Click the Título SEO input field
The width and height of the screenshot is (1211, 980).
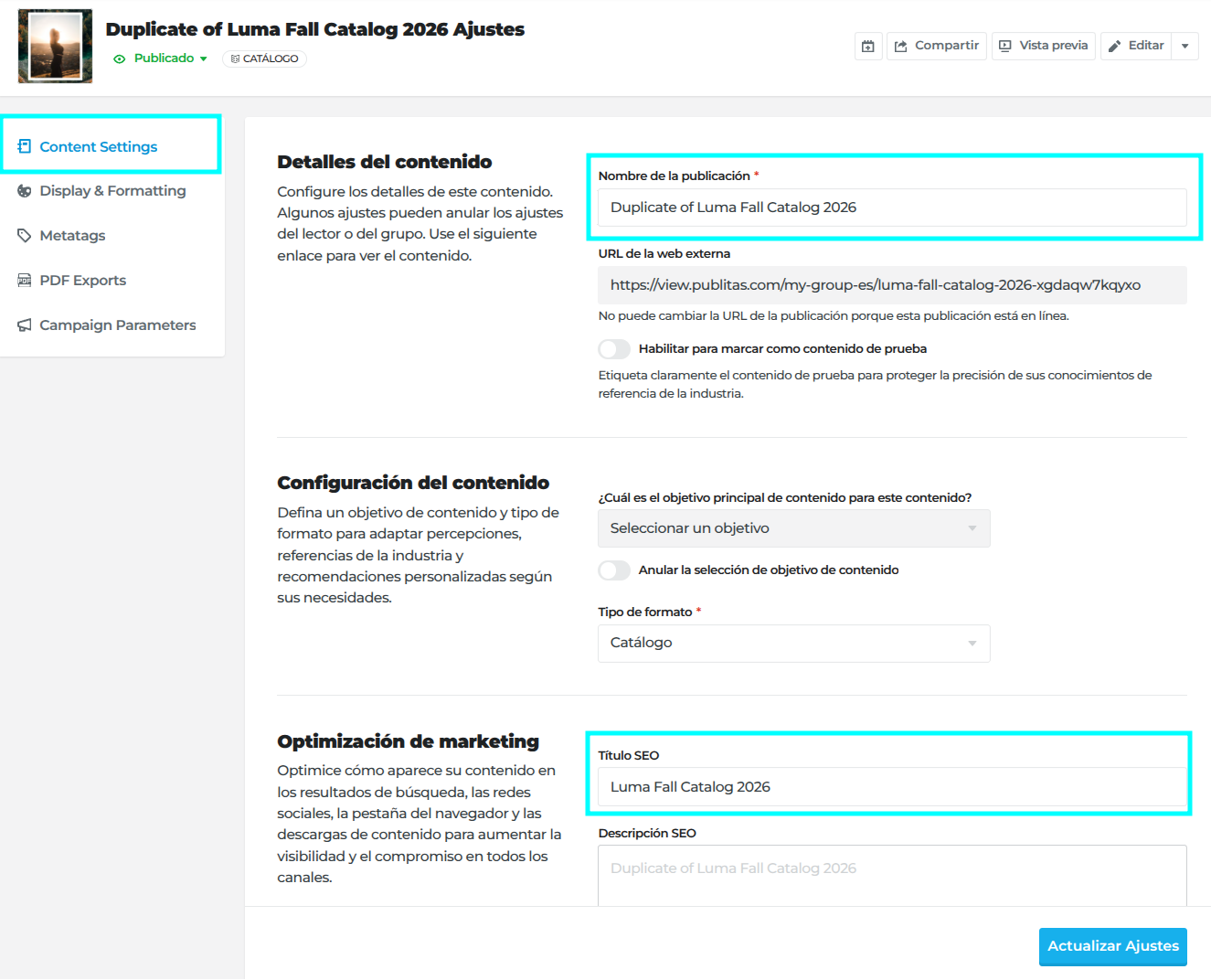[x=892, y=787]
